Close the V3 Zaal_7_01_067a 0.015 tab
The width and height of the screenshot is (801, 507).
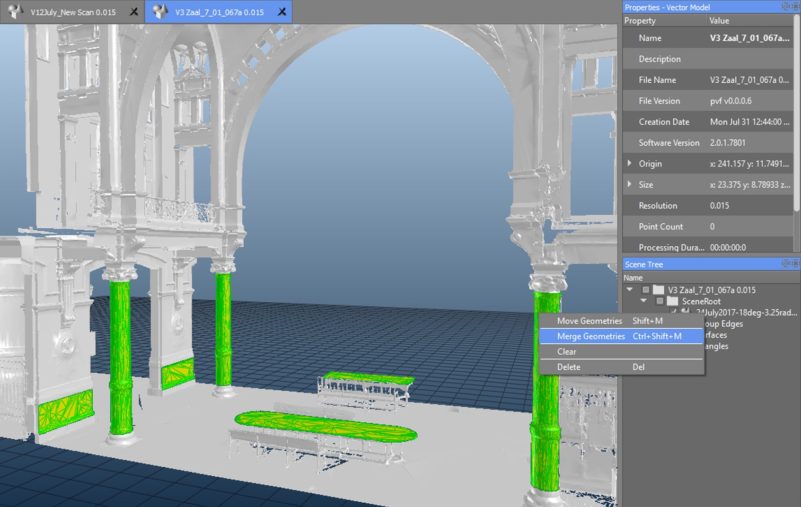pyautogui.click(x=282, y=12)
